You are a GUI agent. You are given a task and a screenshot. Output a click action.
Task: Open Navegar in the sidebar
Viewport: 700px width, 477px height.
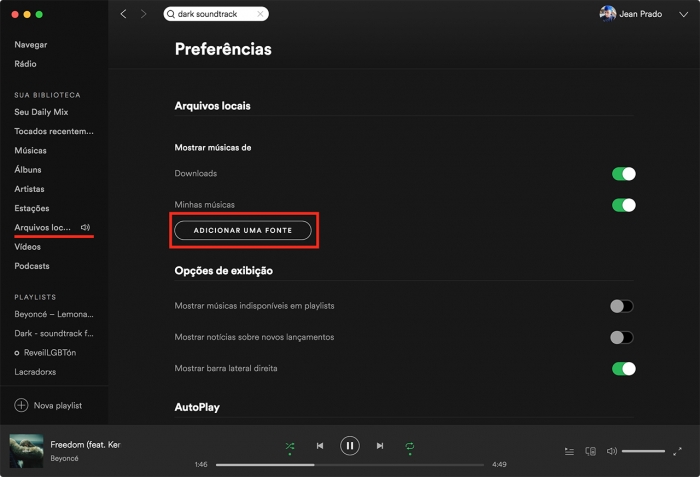point(31,45)
